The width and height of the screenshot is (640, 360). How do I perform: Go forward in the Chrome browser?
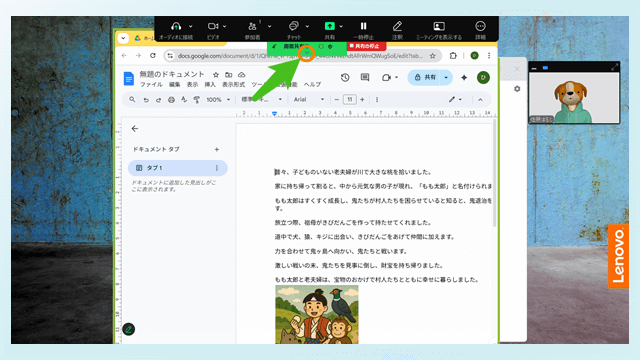138,56
